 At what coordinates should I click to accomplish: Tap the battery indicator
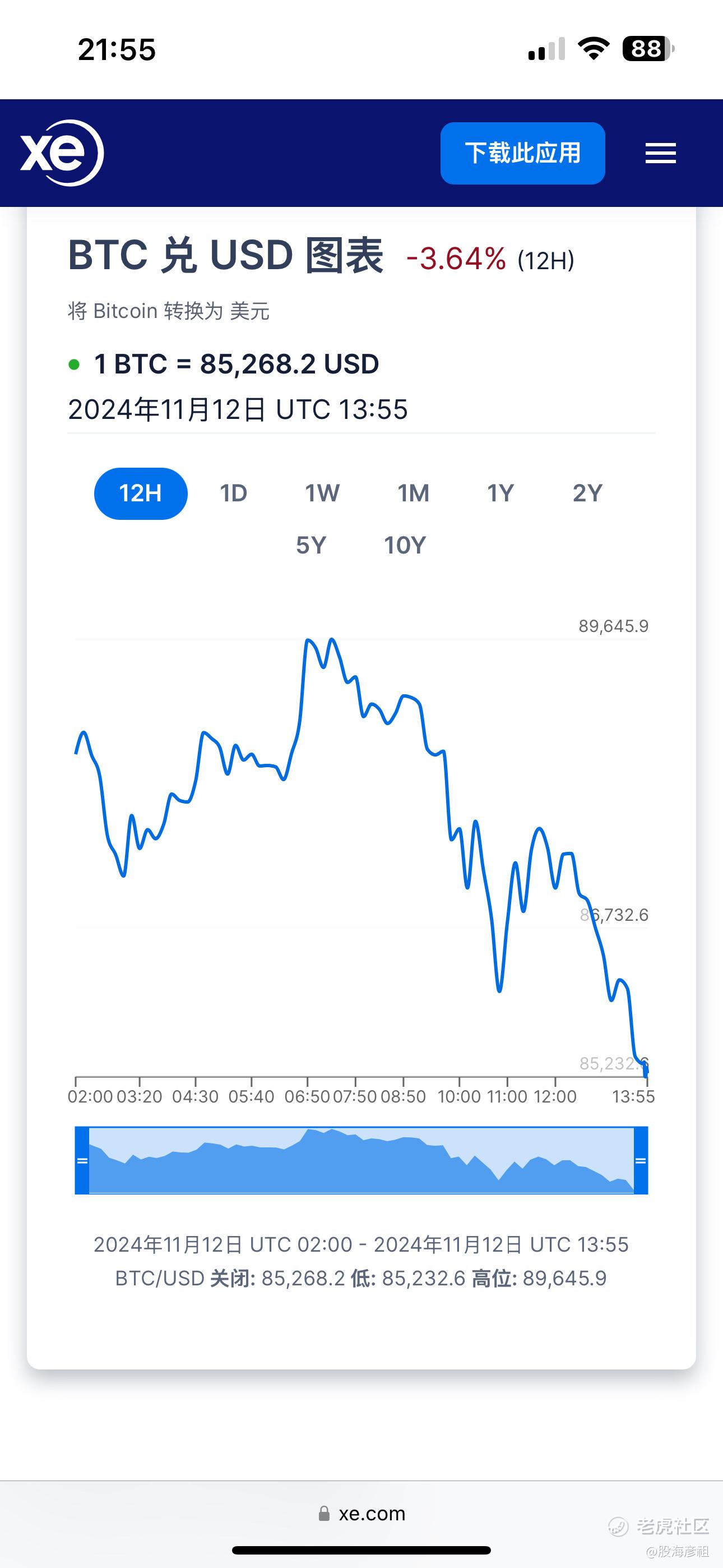(647, 49)
